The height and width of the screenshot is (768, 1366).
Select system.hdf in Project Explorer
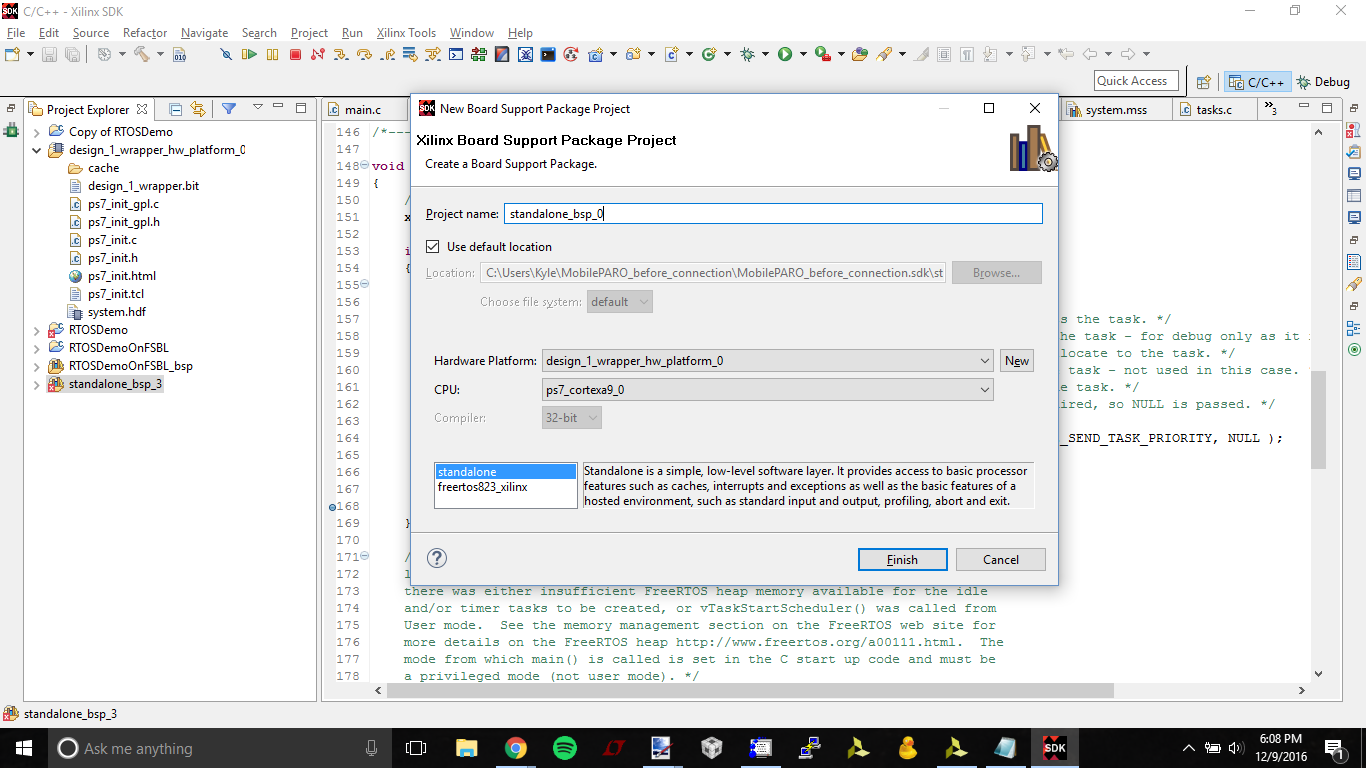point(116,312)
